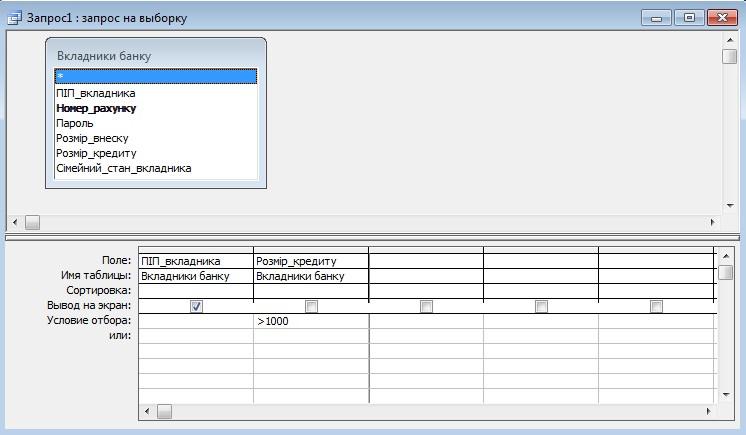Click the upper pane scroll-left arrow
Viewport: 746px width, 435px height.
[14, 222]
